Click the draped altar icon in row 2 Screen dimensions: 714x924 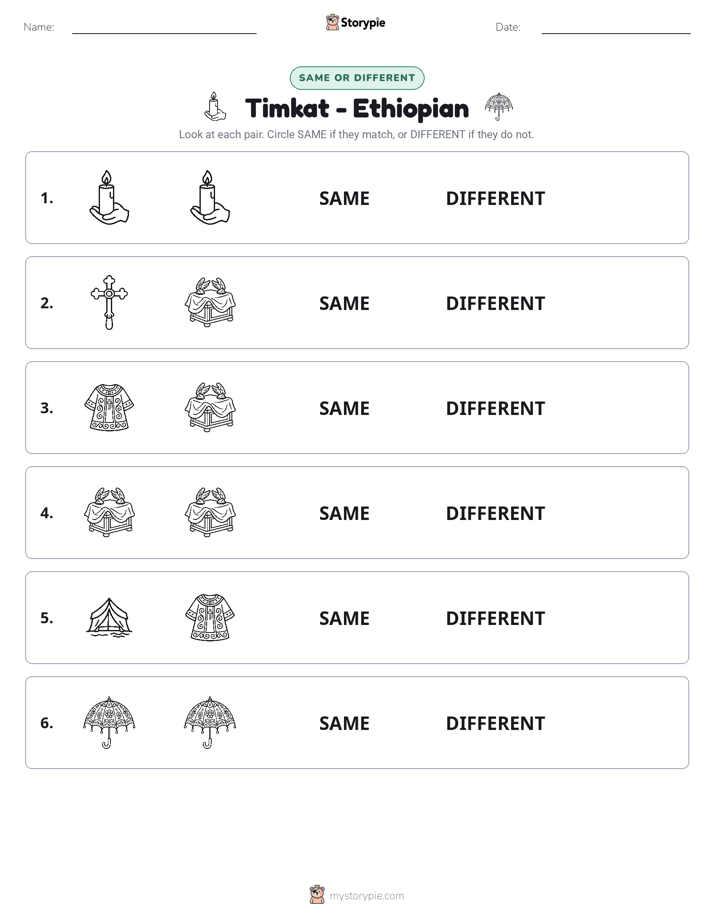click(x=210, y=302)
